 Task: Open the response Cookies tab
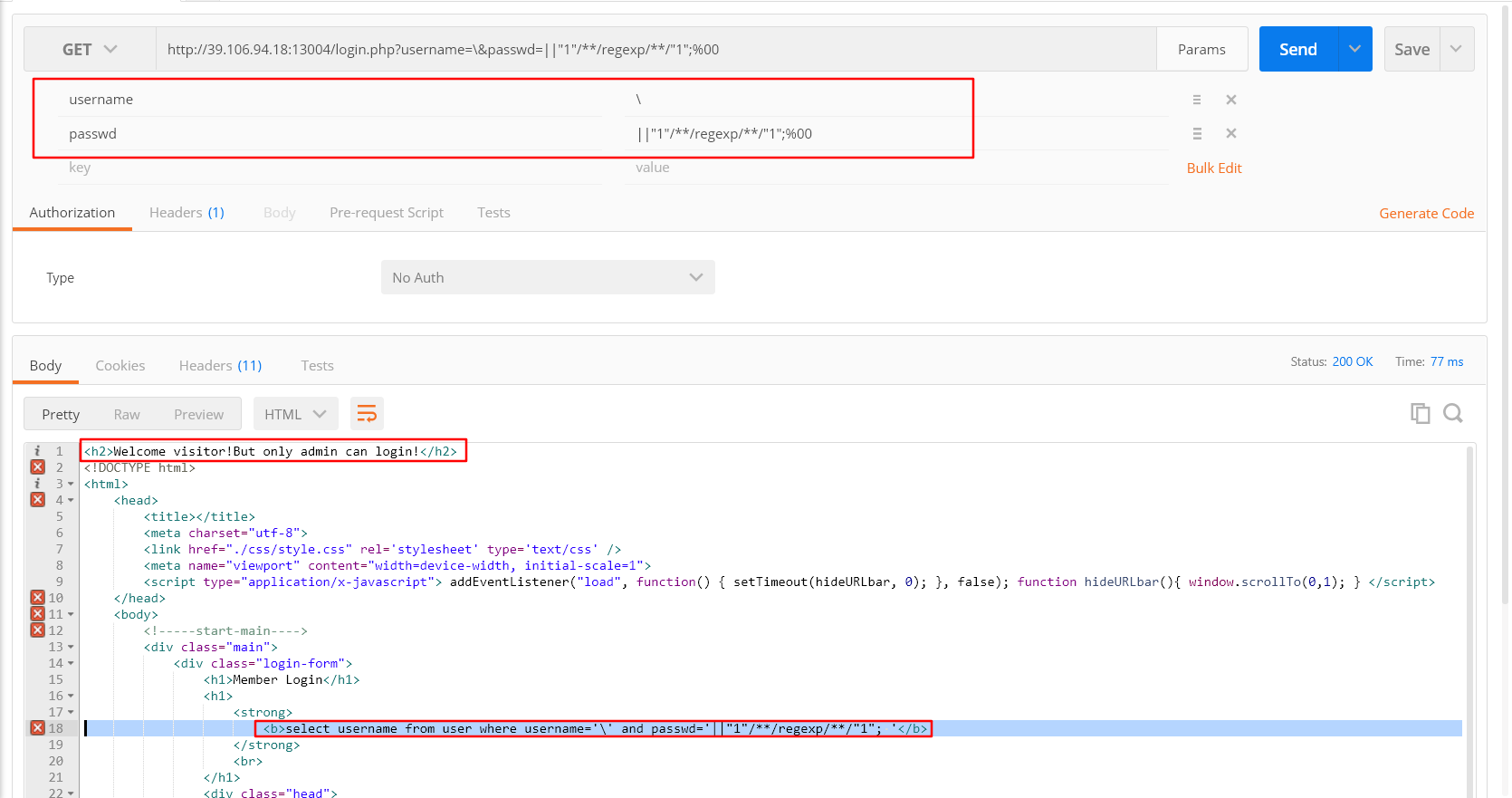click(x=120, y=366)
